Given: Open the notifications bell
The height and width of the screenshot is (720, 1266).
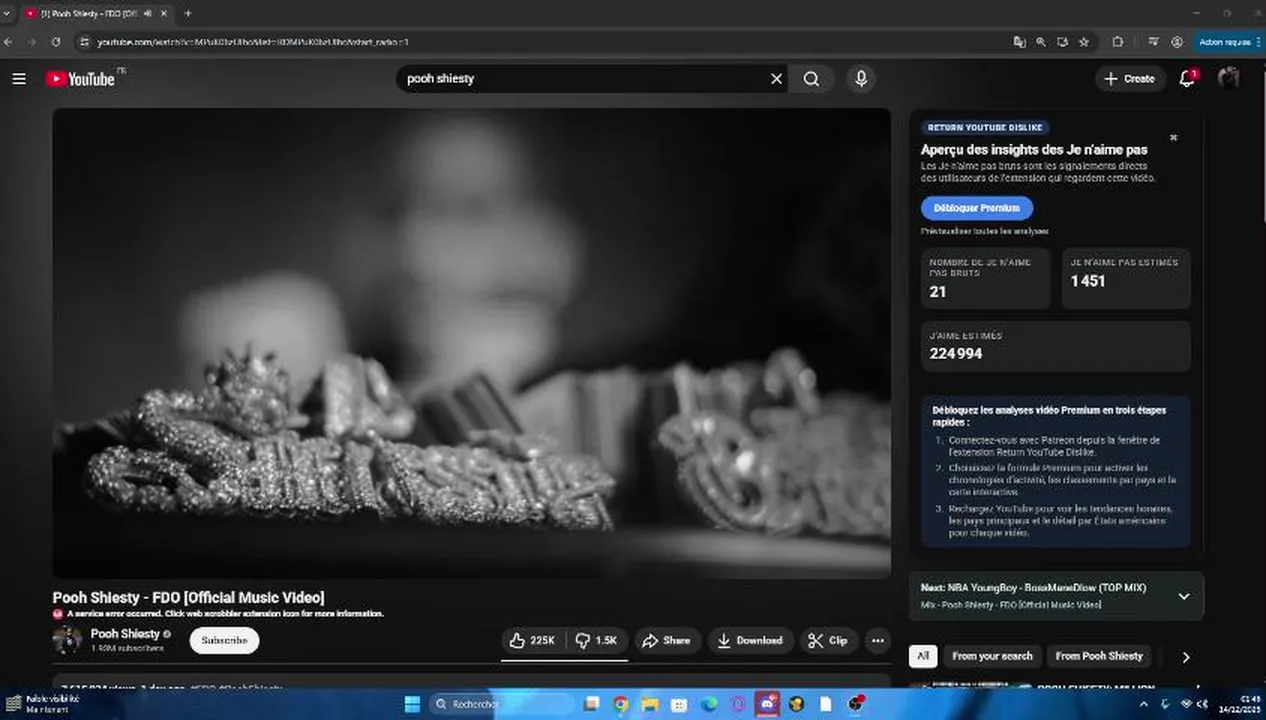Looking at the screenshot, I should (1187, 79).
